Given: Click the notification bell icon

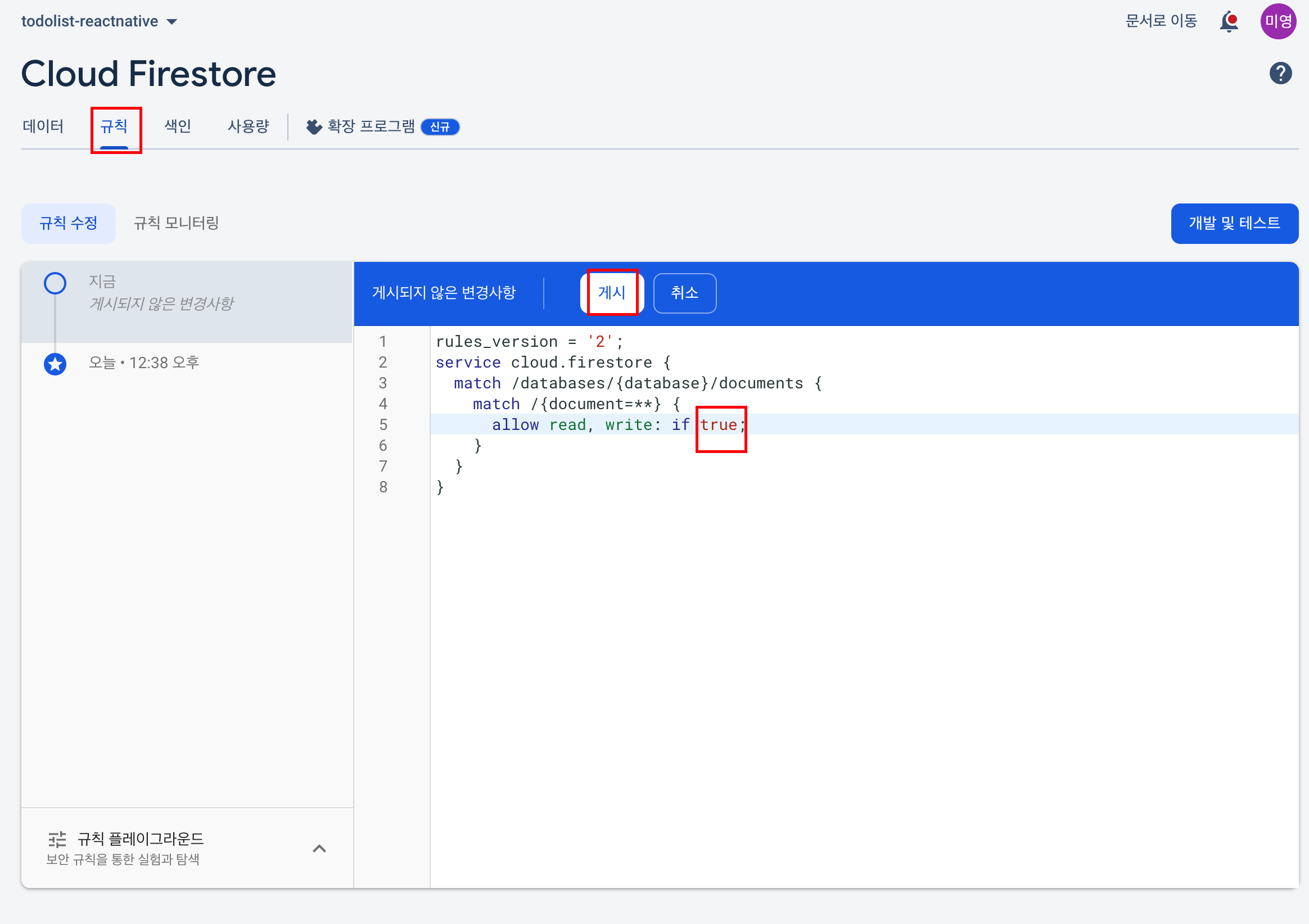Looking at the screenshot, I should 1229,22.
